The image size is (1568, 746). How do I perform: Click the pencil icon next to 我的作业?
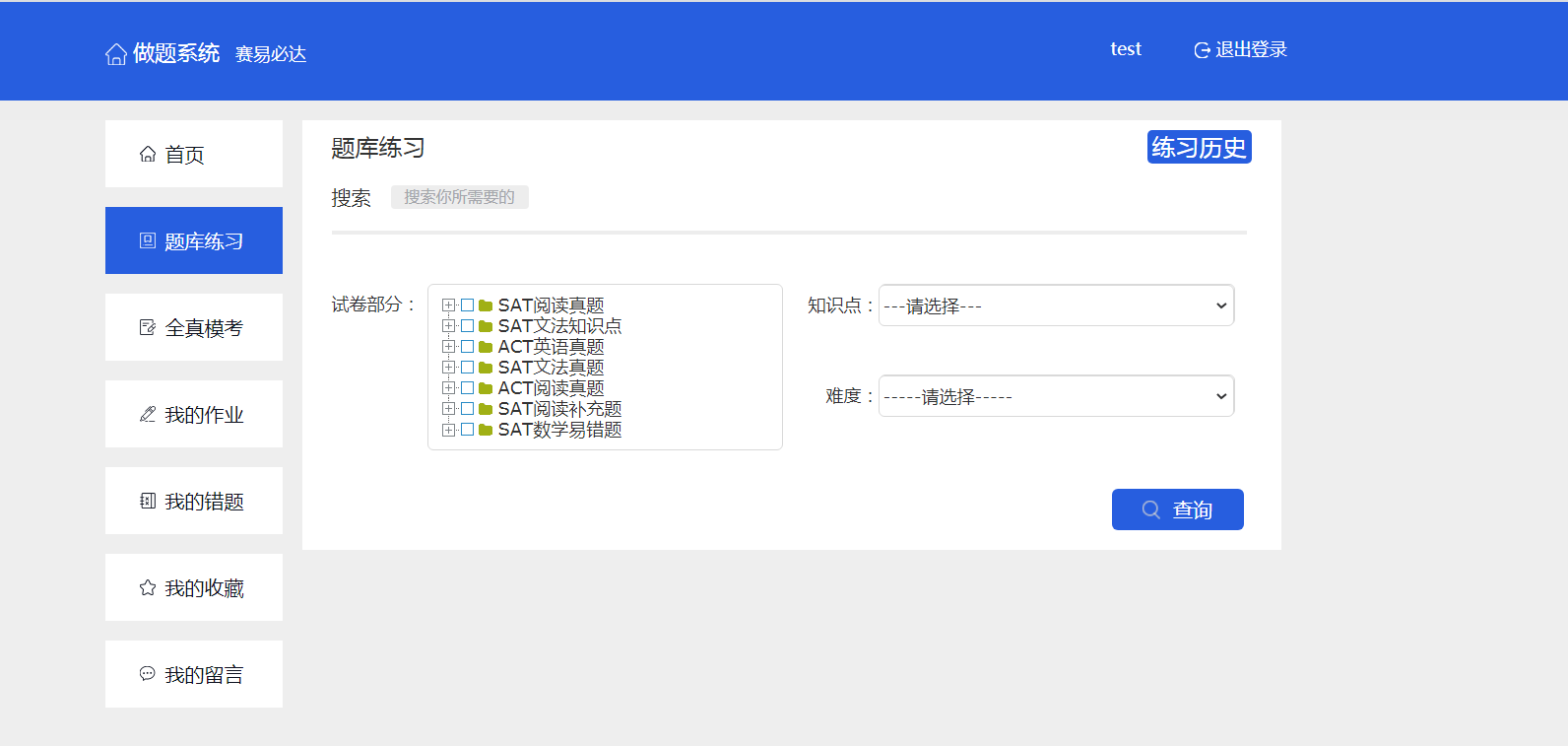click(x=148, y=414)
